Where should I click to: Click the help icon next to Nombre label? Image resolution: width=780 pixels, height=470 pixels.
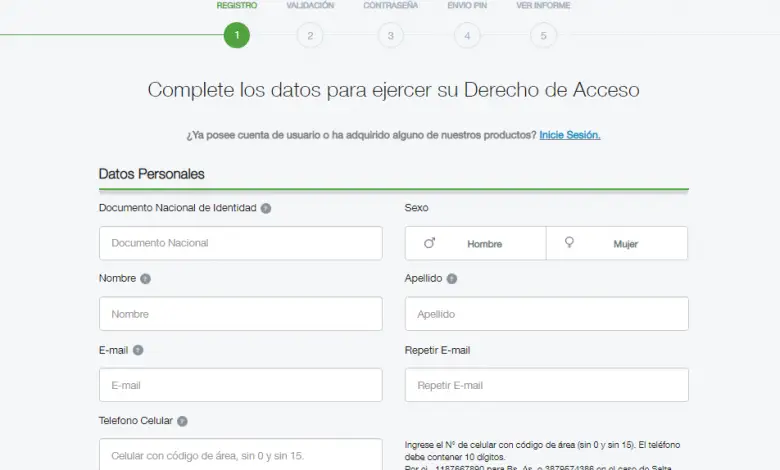point(145,279)
